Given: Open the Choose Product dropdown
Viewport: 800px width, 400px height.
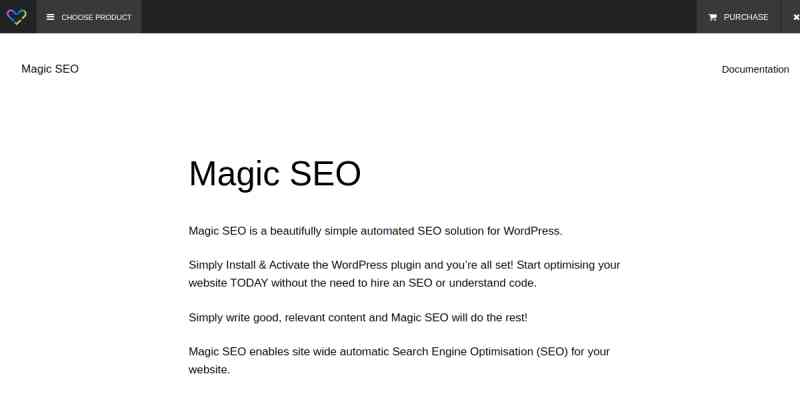Looking at the screenshot, I should coord(89,17).
